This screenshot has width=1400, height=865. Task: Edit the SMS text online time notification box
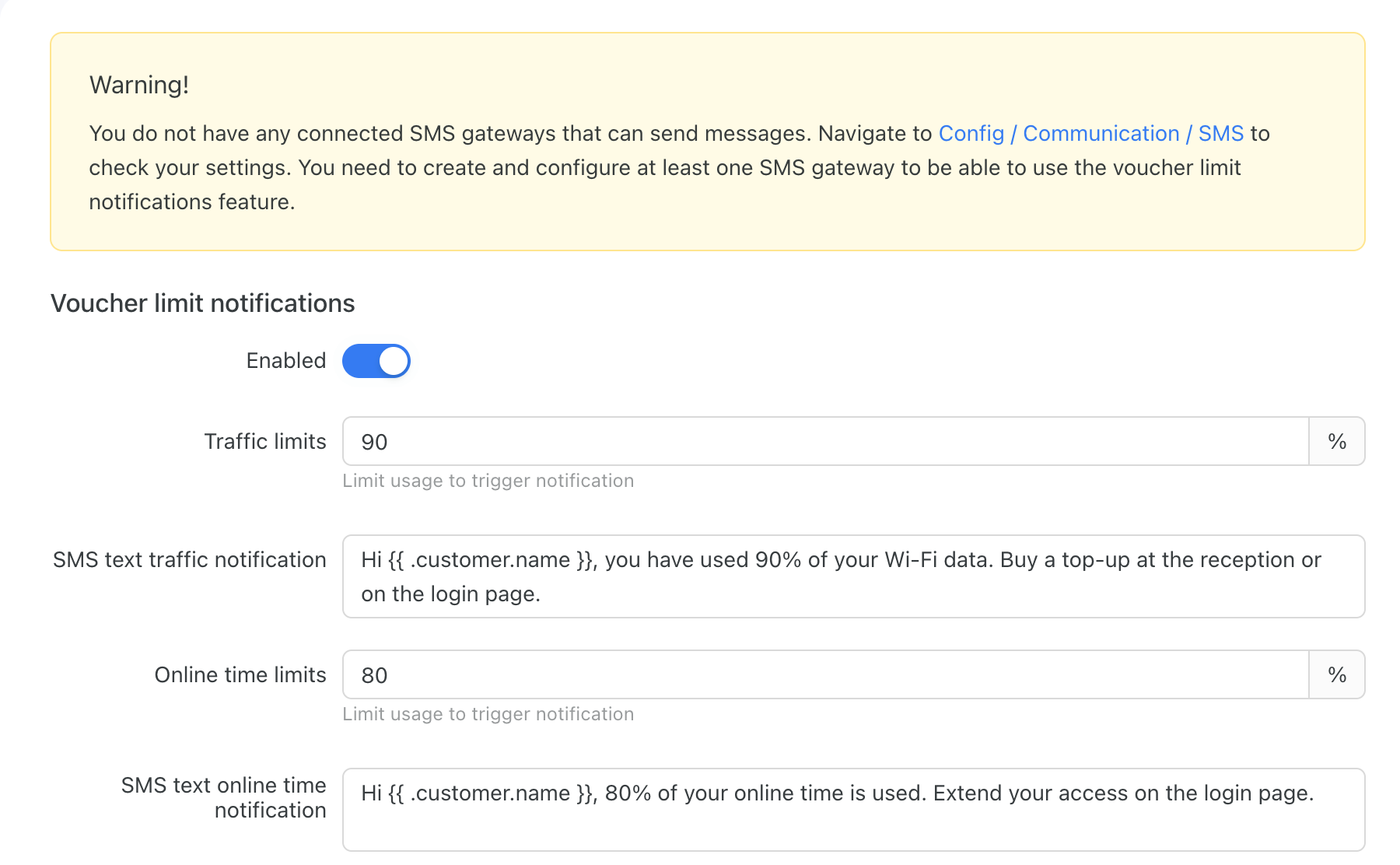pos(854,810)
